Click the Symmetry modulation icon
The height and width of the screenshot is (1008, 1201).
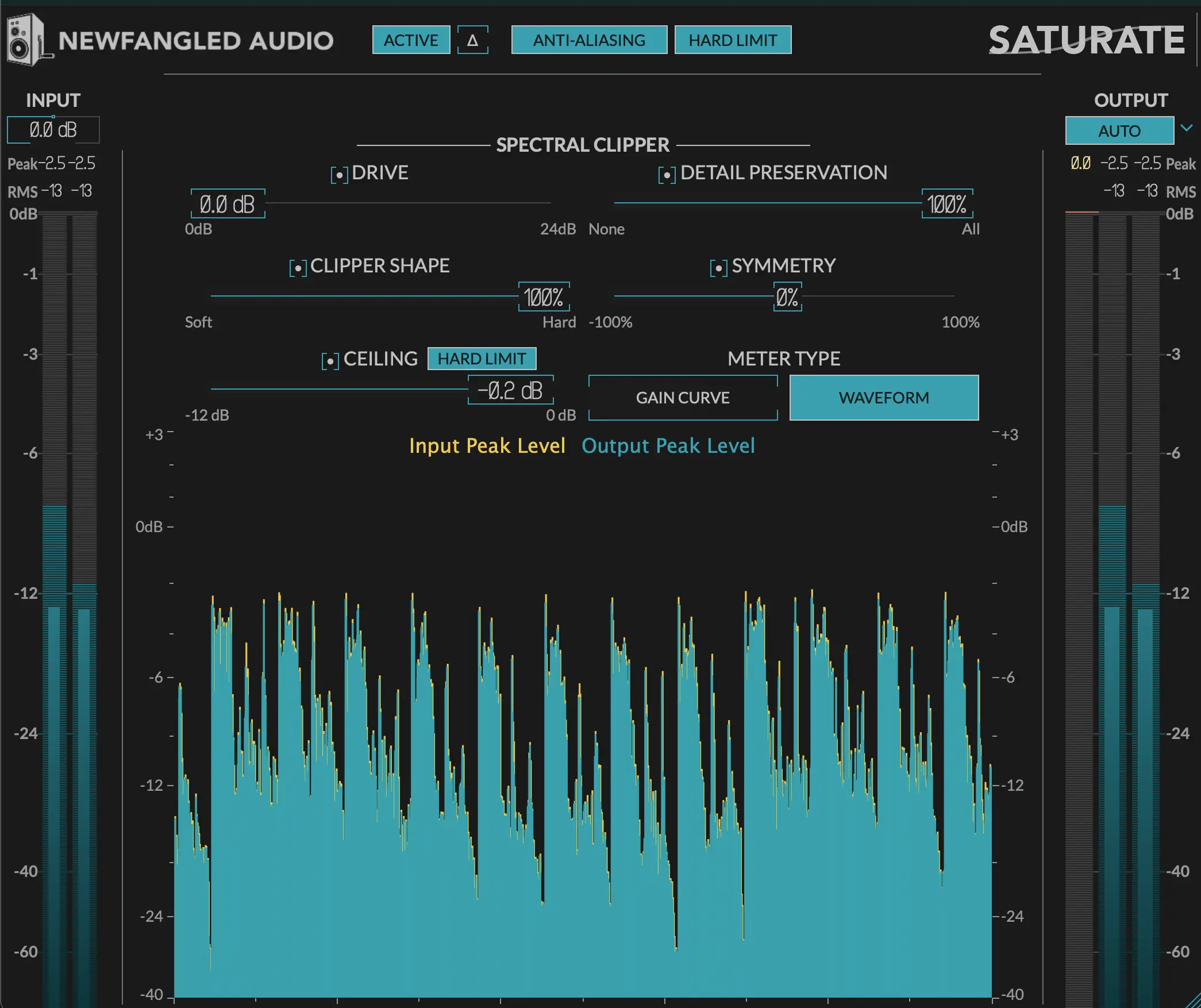pyautogui.click(x=718, y=266)
